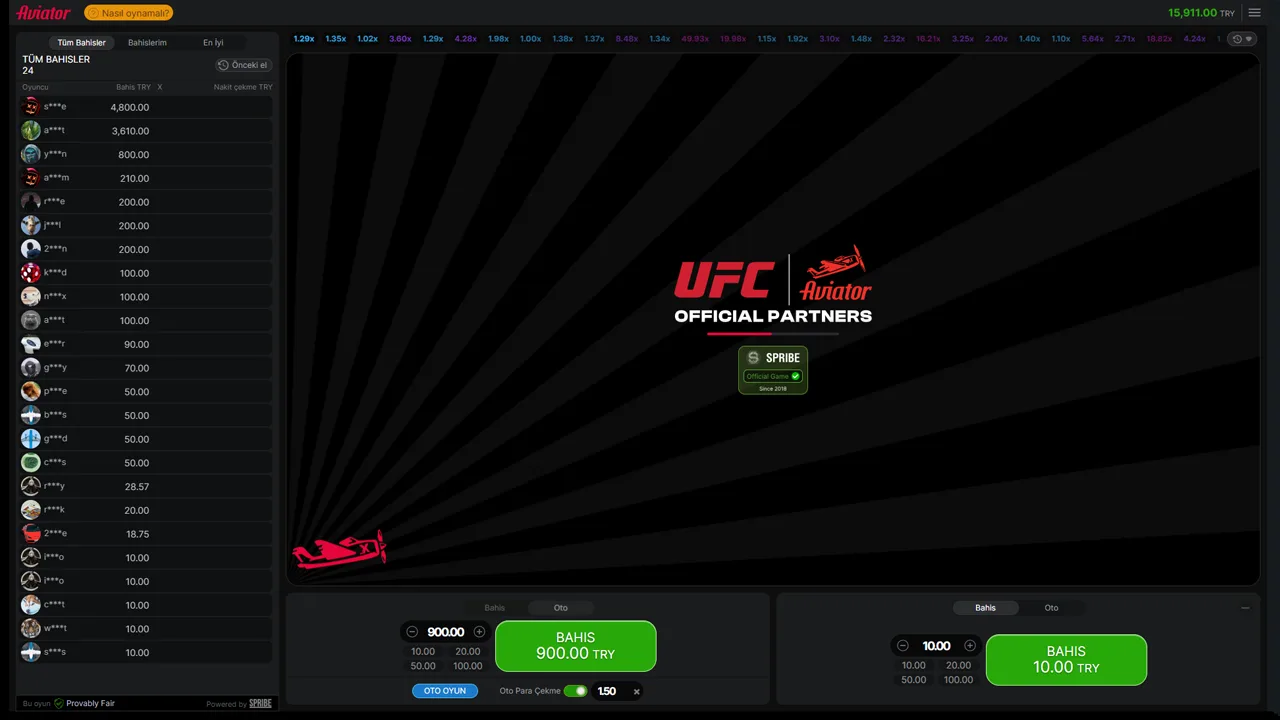Screen dimensions: 1280x720
Task: Click the avatar of player w***t
Action: pos(31,629)
